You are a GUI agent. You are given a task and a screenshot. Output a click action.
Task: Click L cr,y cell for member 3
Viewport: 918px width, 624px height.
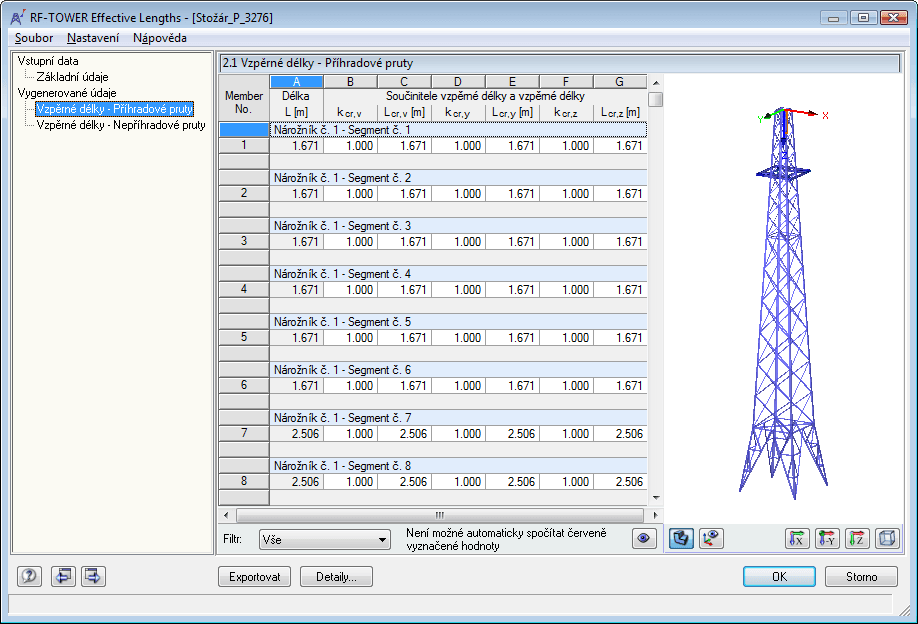tap(512, 242)
